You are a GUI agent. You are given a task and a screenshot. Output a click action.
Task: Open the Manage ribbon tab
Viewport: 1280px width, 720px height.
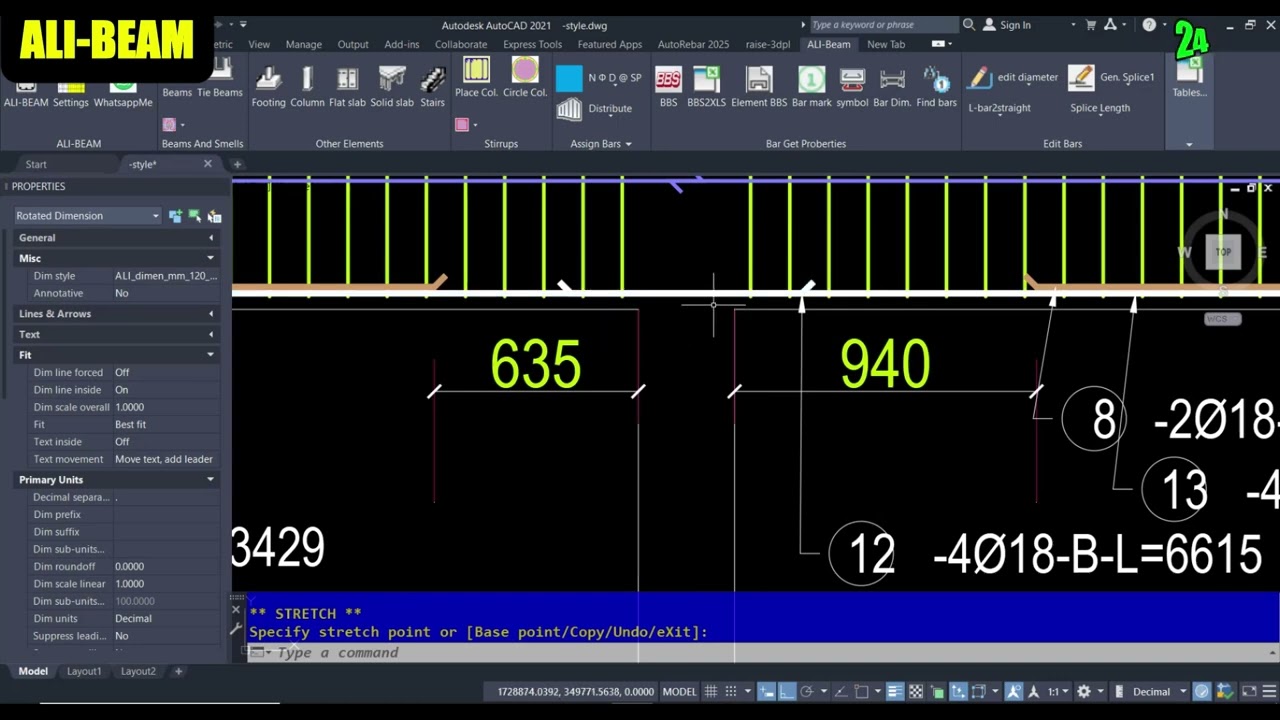pyautogui.click(x=303, y=44)
